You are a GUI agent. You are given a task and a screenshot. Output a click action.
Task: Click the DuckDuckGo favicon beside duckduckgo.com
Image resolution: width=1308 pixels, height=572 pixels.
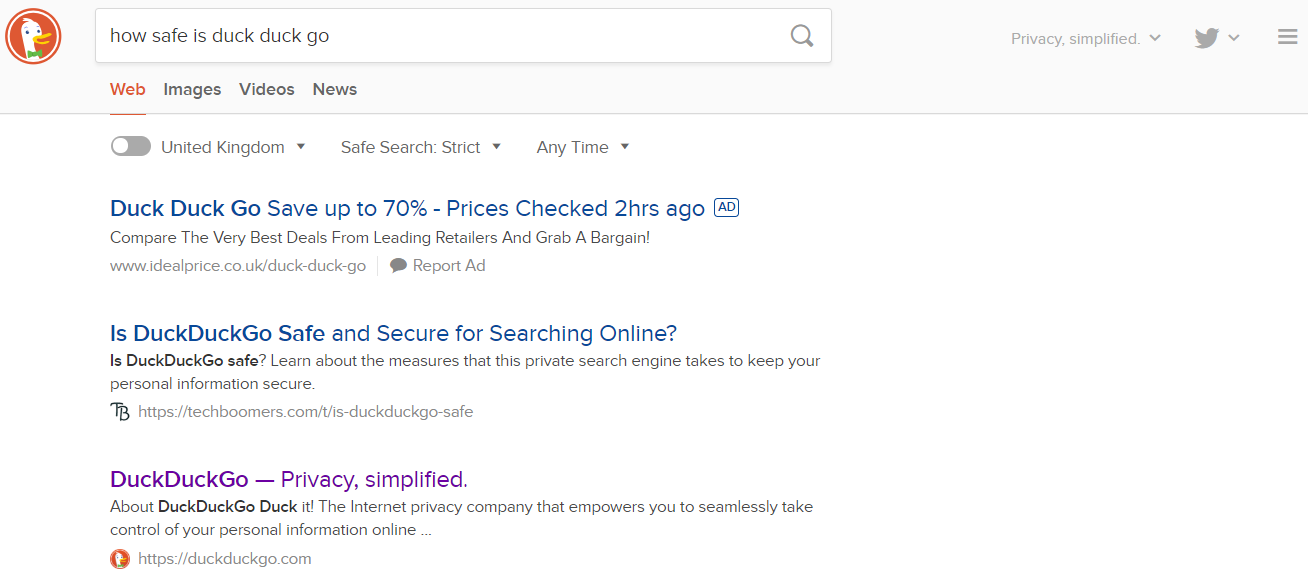click(x=120, y=559)
